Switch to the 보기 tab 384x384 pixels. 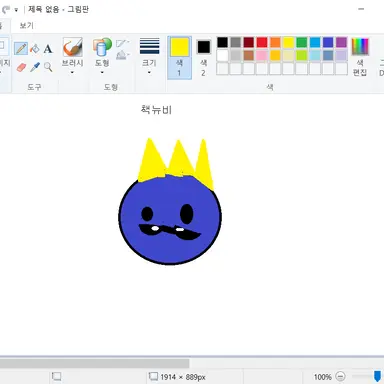27,25
